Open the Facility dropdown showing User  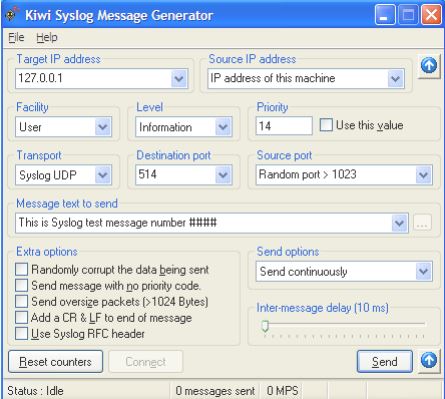[x=103, y=127]
